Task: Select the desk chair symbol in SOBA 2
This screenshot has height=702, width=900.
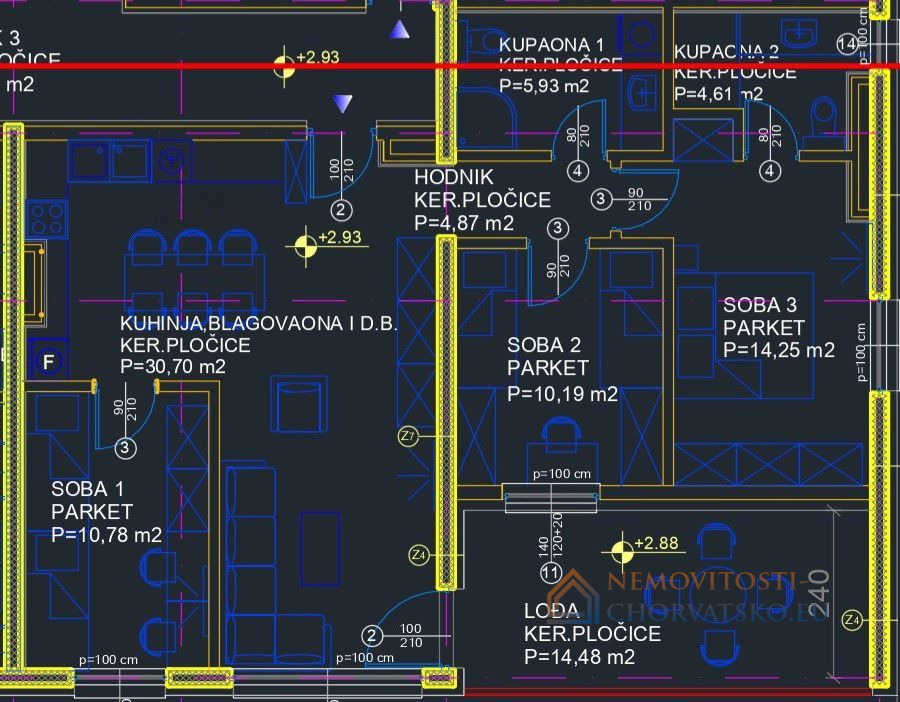Action: pyautogui.click(x=562, y=435)
